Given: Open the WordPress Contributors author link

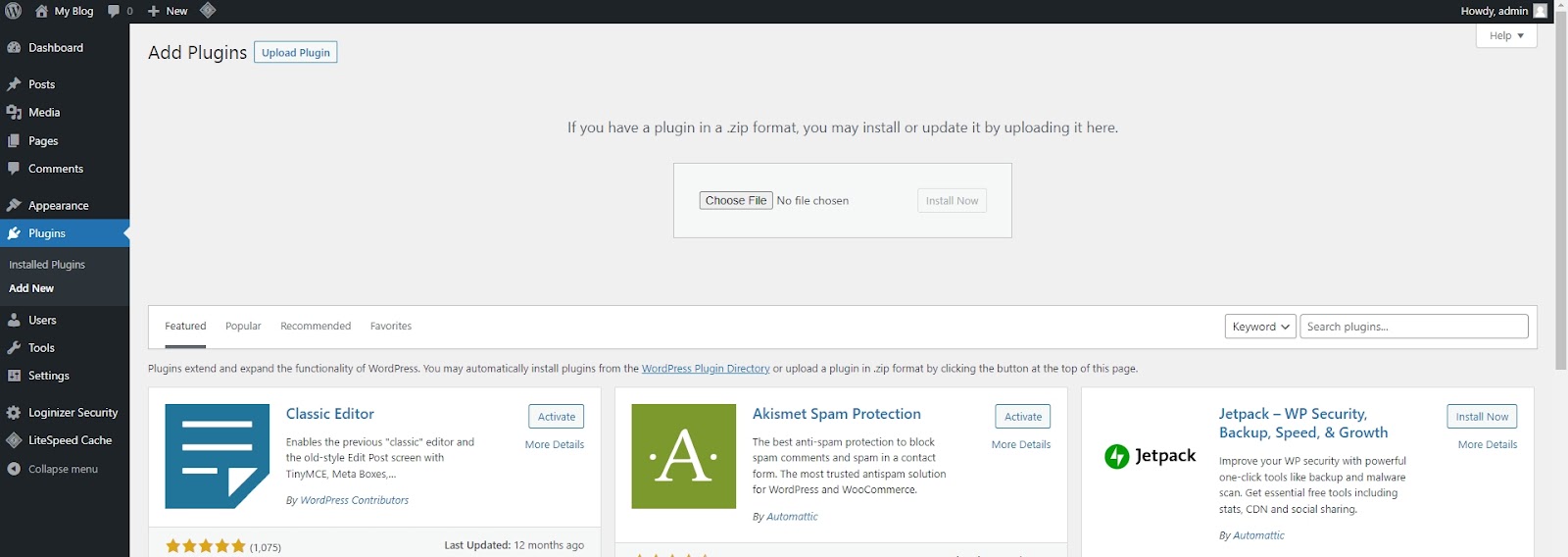Looking at the screenshot, I should point(355,500).
